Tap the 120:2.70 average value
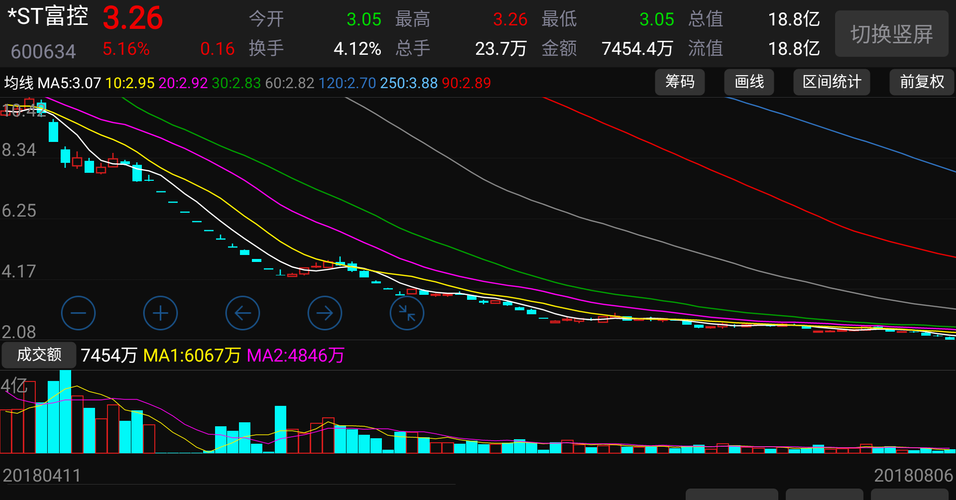This screenshot has height=500, width=956. click(x=347, y=83)
